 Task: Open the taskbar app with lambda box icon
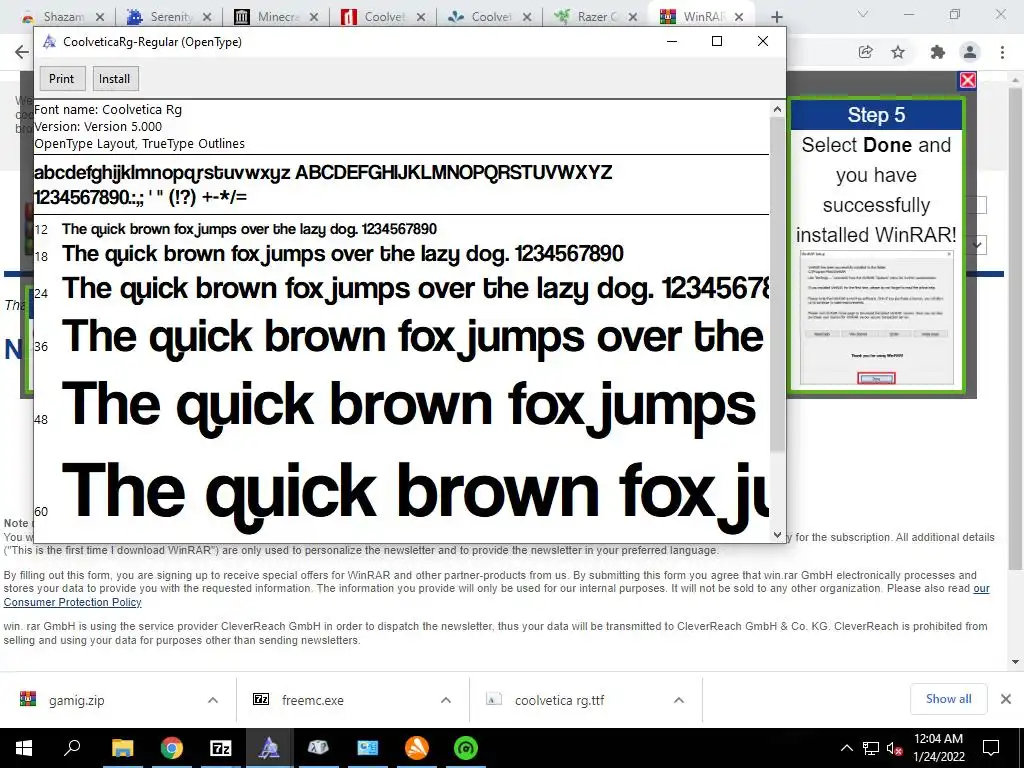tap(318, 748)
